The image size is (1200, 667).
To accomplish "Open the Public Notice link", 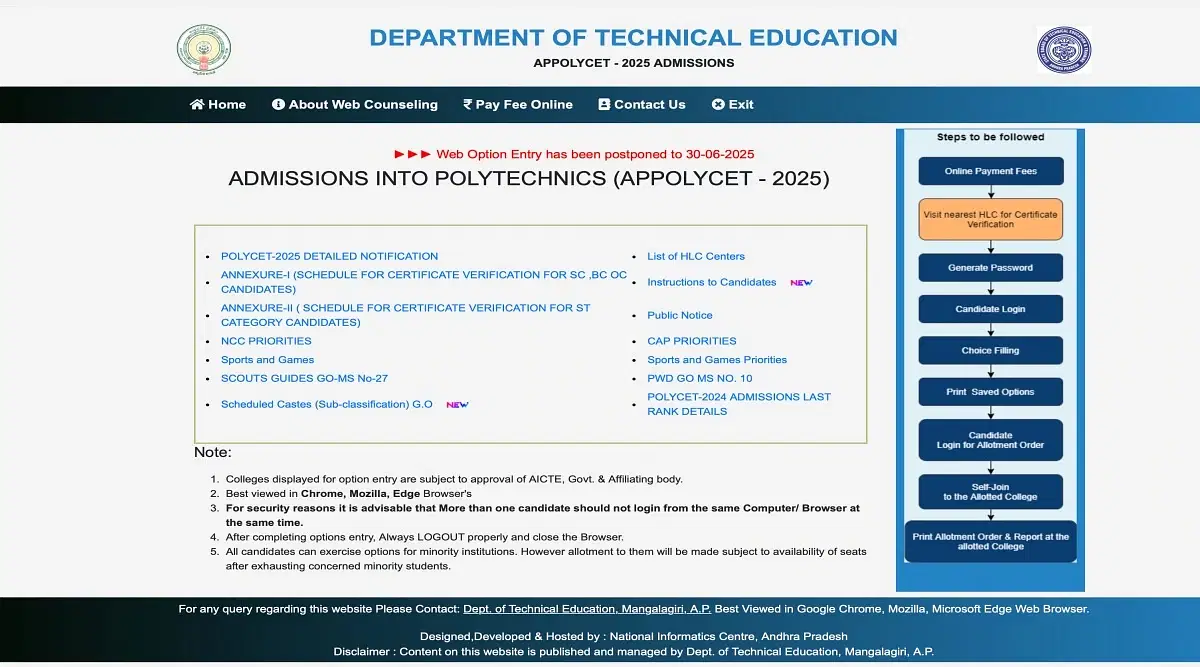I will [x=680, y=315].
